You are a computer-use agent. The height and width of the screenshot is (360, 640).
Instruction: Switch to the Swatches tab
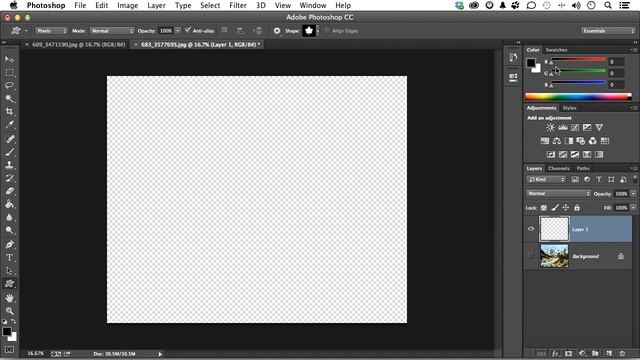point(556,50)
